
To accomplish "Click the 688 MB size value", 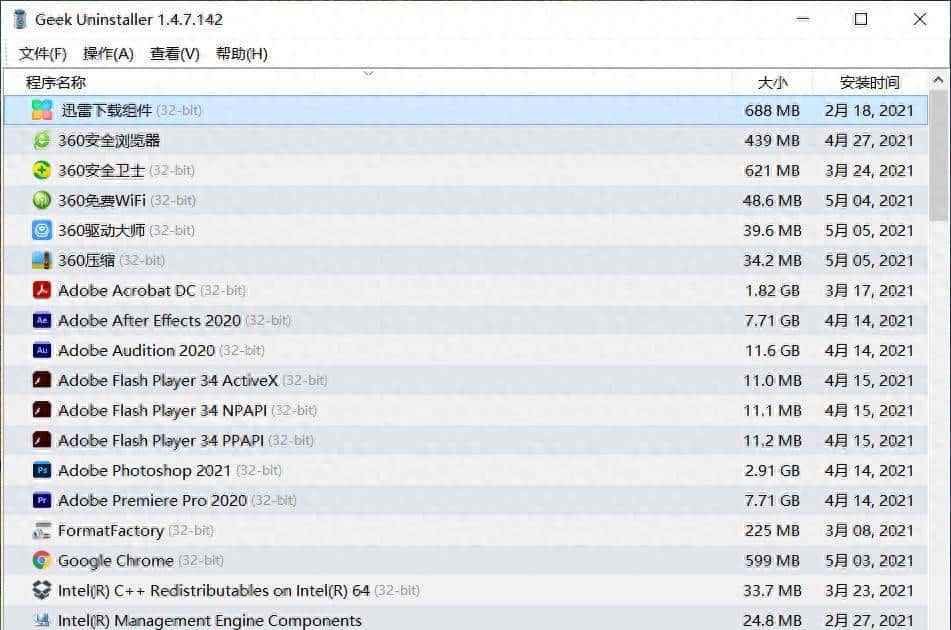I will [x=772, y=110].
